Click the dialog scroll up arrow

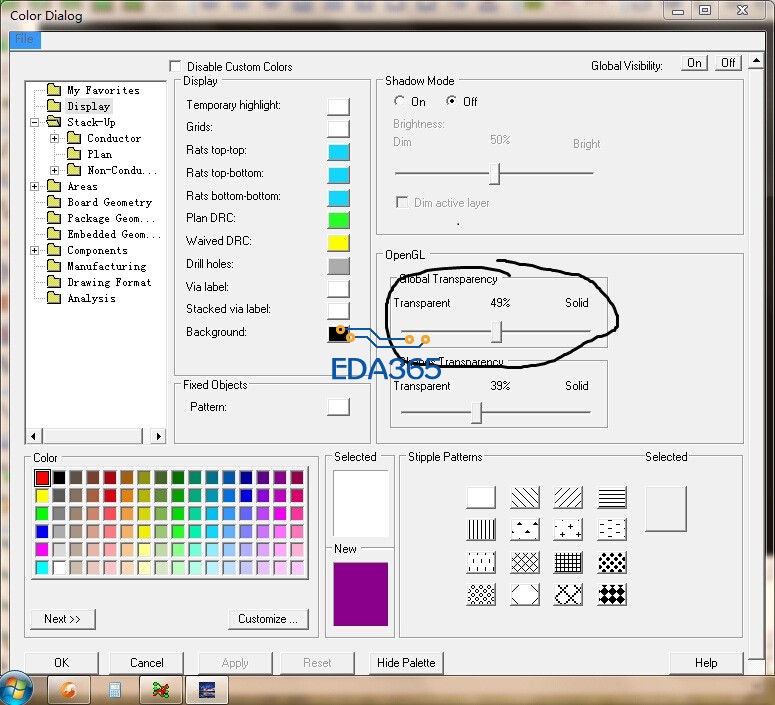pyautogui.click(x=757, y=61)
